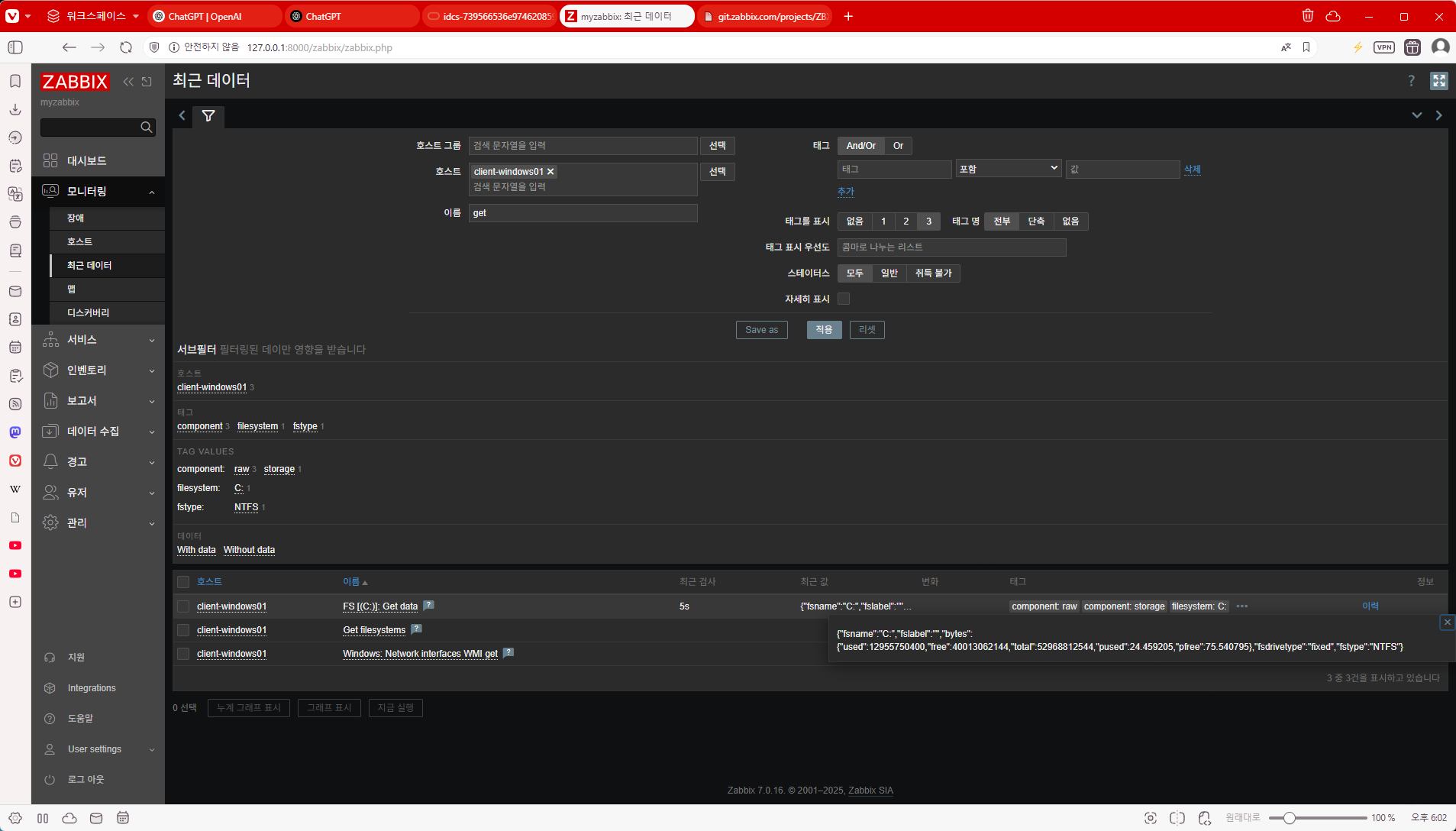1456x831 pixels.
Task: Open Maps under Monitoring
Action: [107, 289]
